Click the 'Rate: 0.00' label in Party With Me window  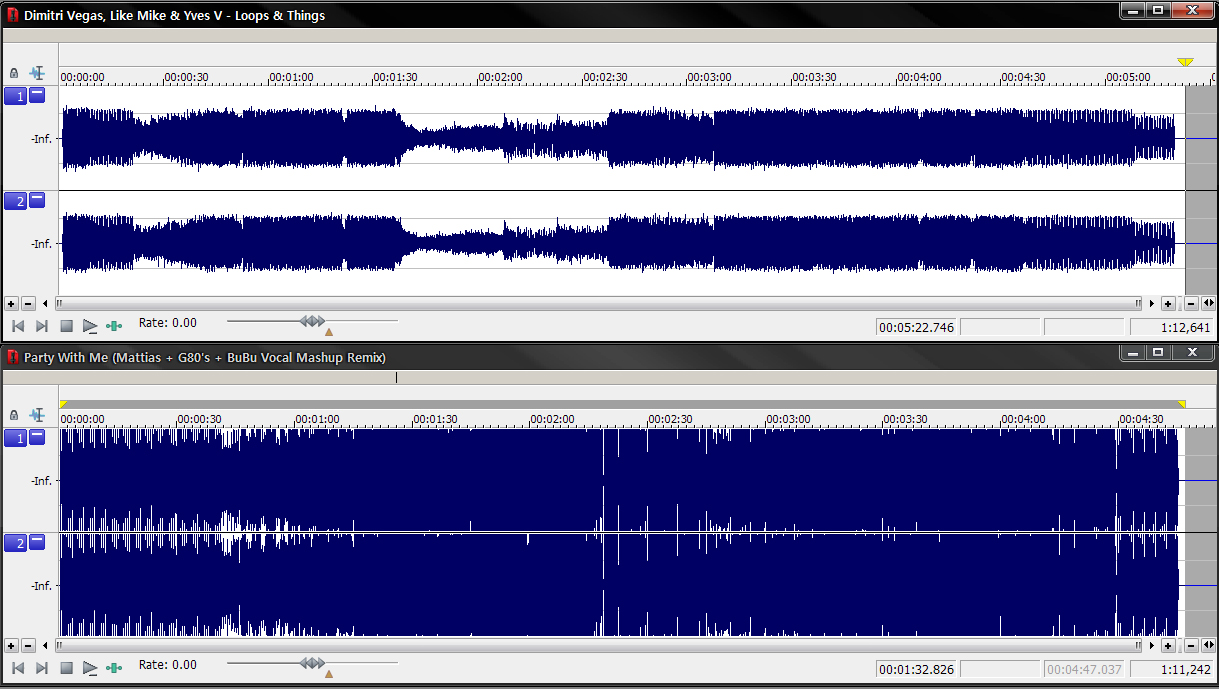168,665
